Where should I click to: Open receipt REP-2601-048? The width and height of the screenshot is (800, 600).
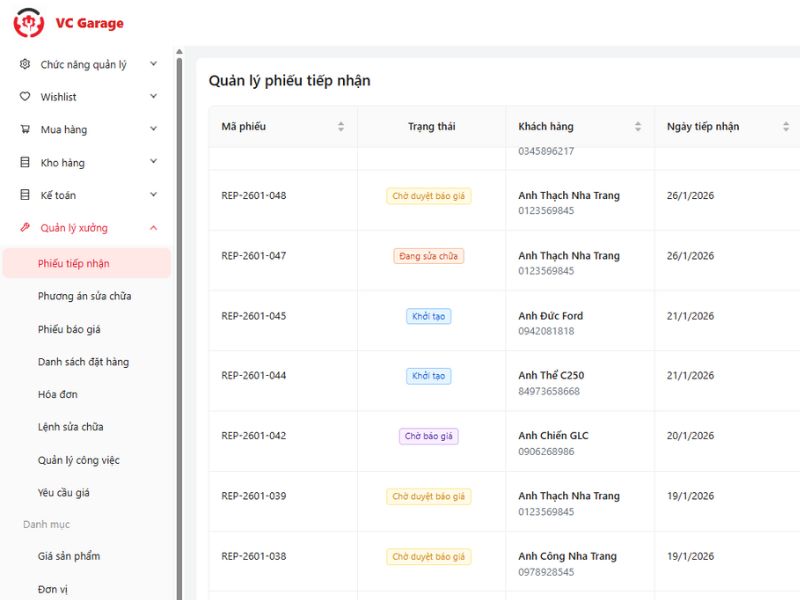pyautogui.click(x=253, y=196)
